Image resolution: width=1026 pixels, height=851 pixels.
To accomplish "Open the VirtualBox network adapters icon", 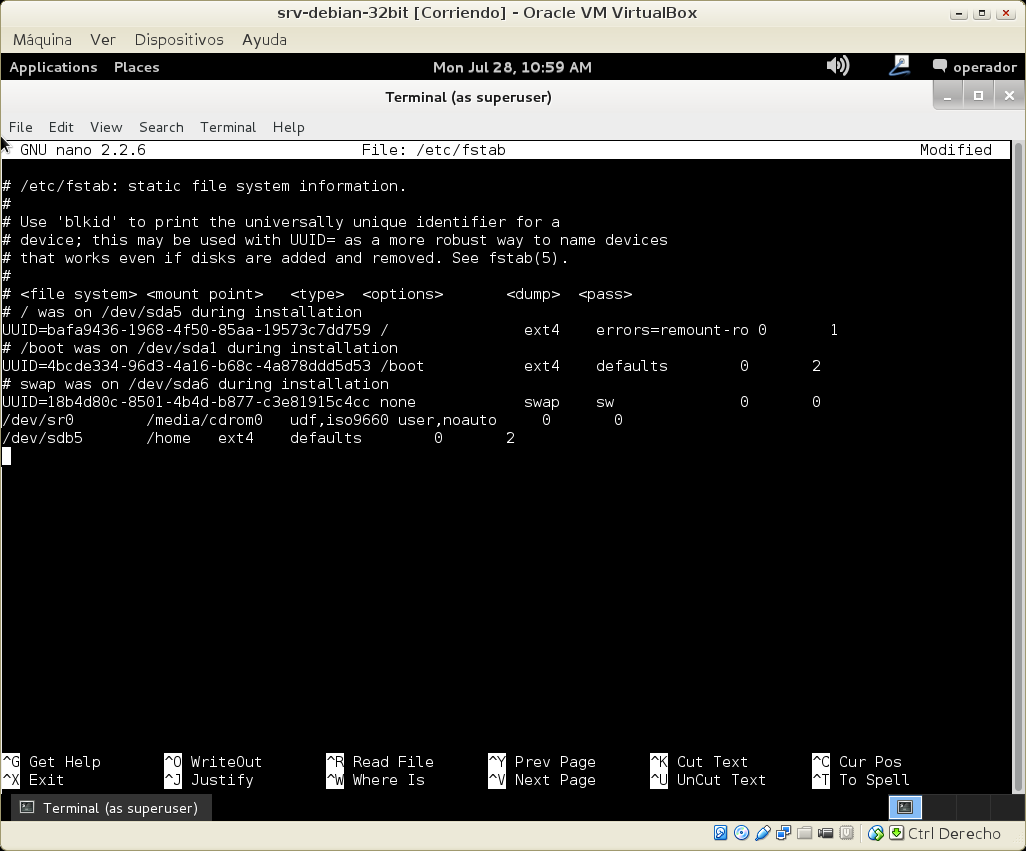I will [x=783, y=833].
